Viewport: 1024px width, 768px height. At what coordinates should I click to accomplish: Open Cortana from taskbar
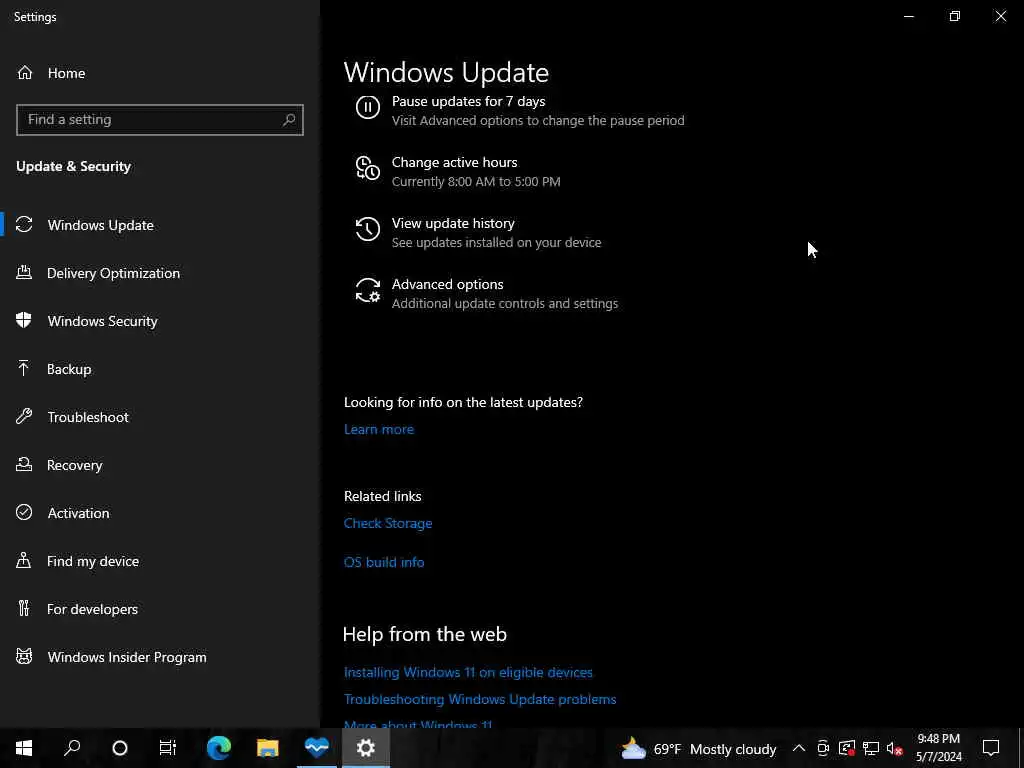pos(120,748)
